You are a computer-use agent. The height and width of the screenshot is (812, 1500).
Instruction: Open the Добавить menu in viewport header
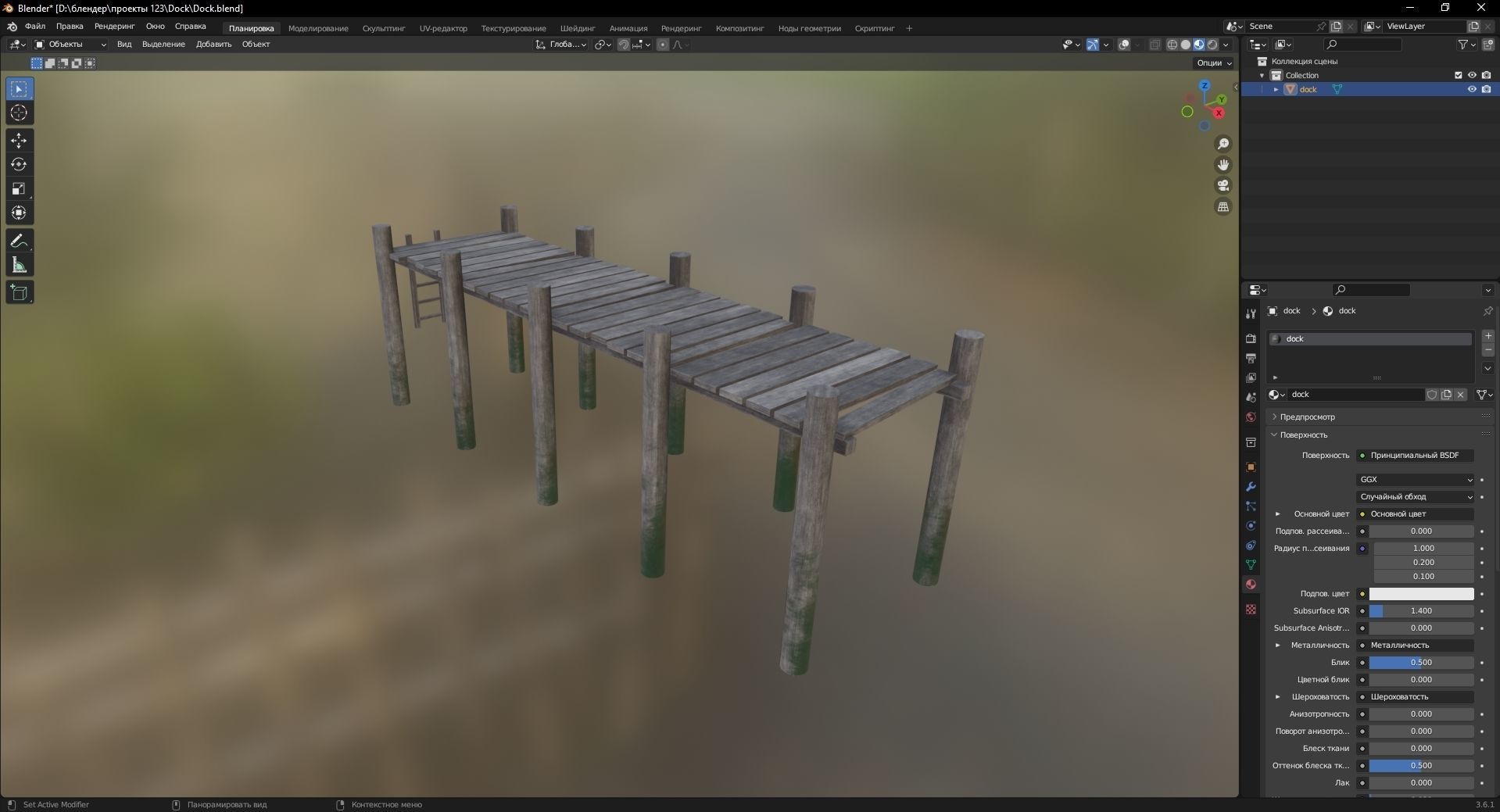pyautogui.click(x=213, y=45)
